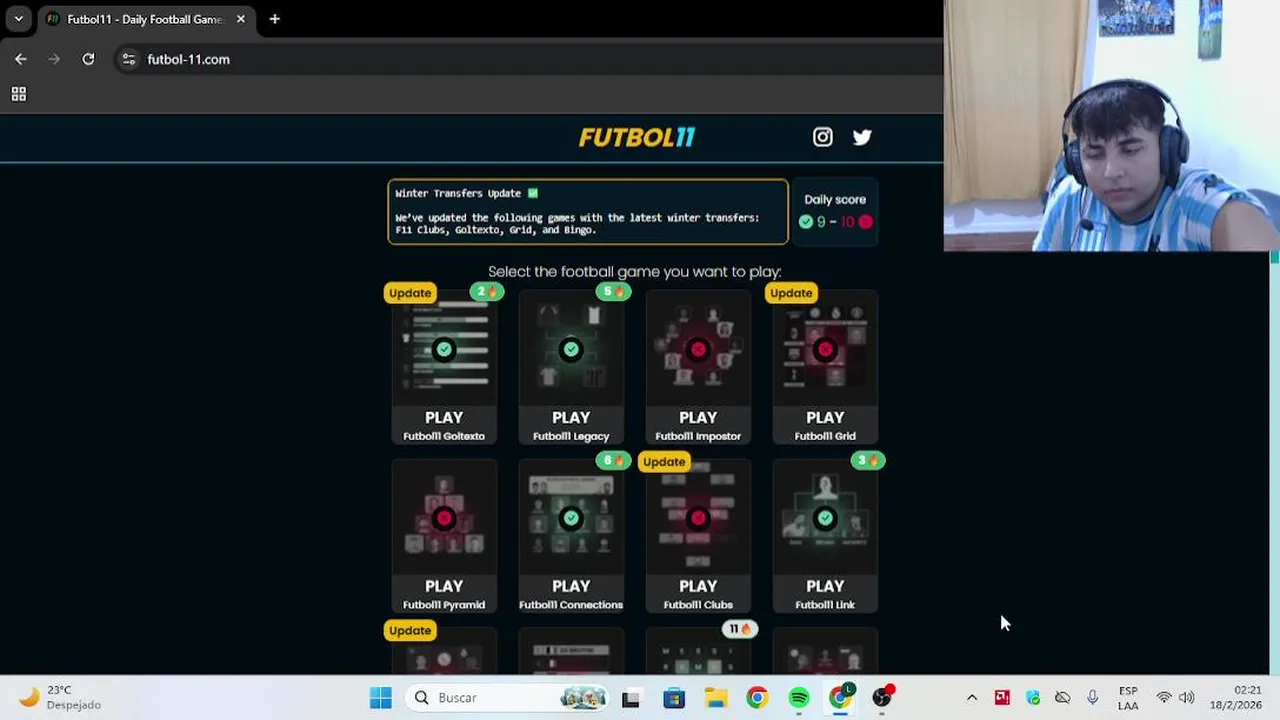The image size is (1280, 720).
Task: Click the Winter Transfers Update notice
Action: (588, 212)
